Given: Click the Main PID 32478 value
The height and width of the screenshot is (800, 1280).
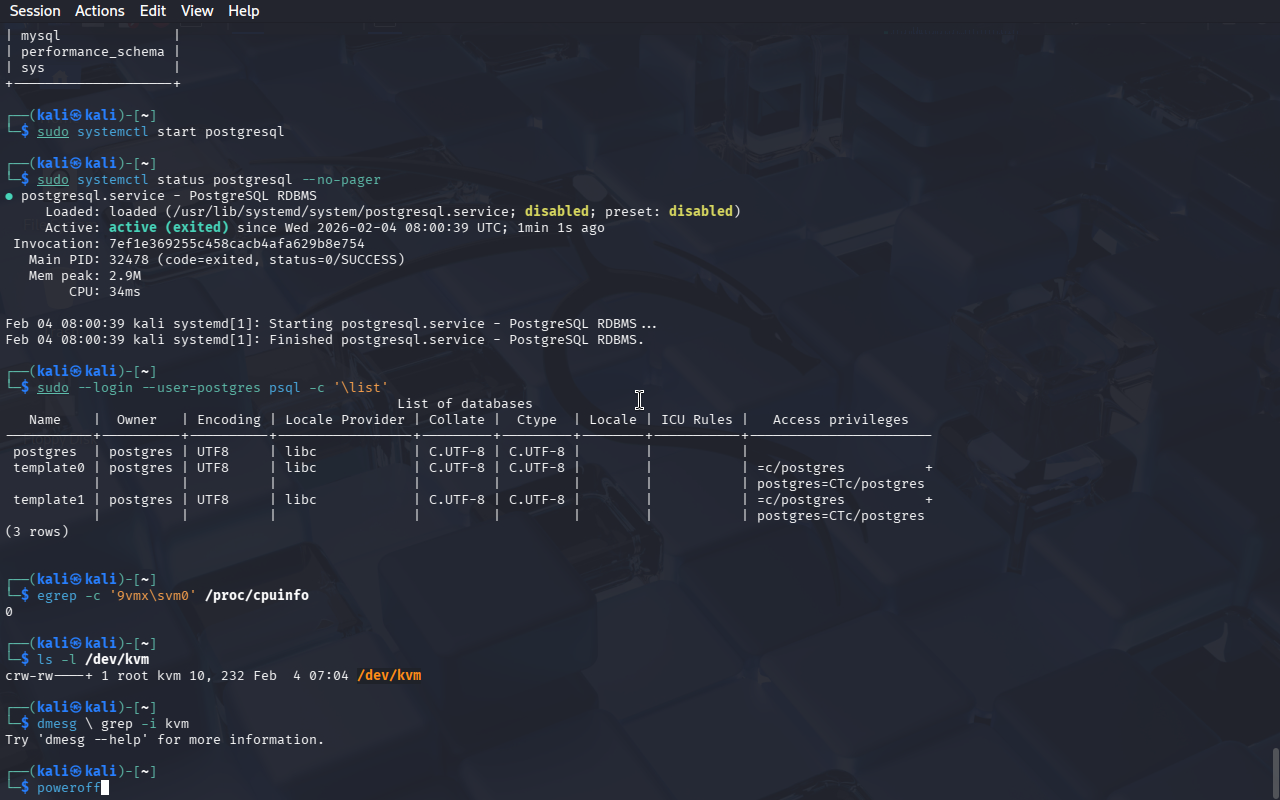Looking at the screenshot, I should tap(129, 260).
